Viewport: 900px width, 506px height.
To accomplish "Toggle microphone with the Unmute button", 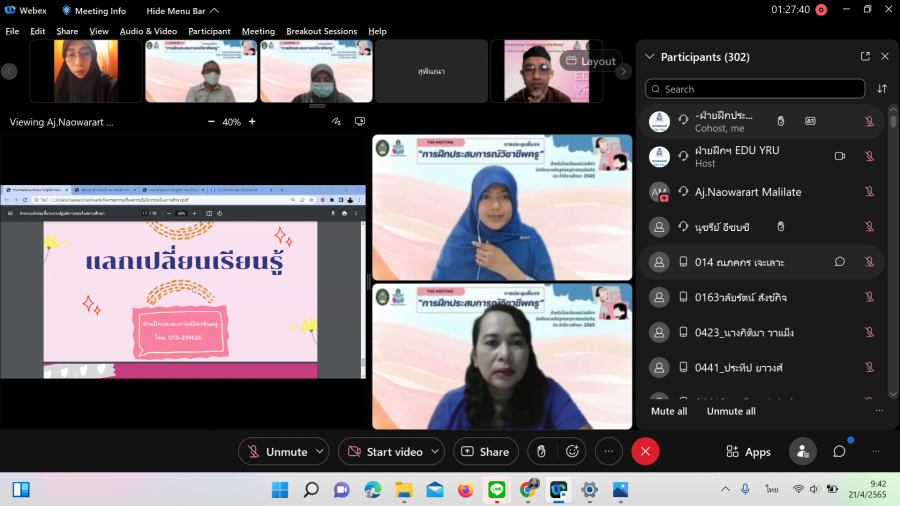I will 277,452.
